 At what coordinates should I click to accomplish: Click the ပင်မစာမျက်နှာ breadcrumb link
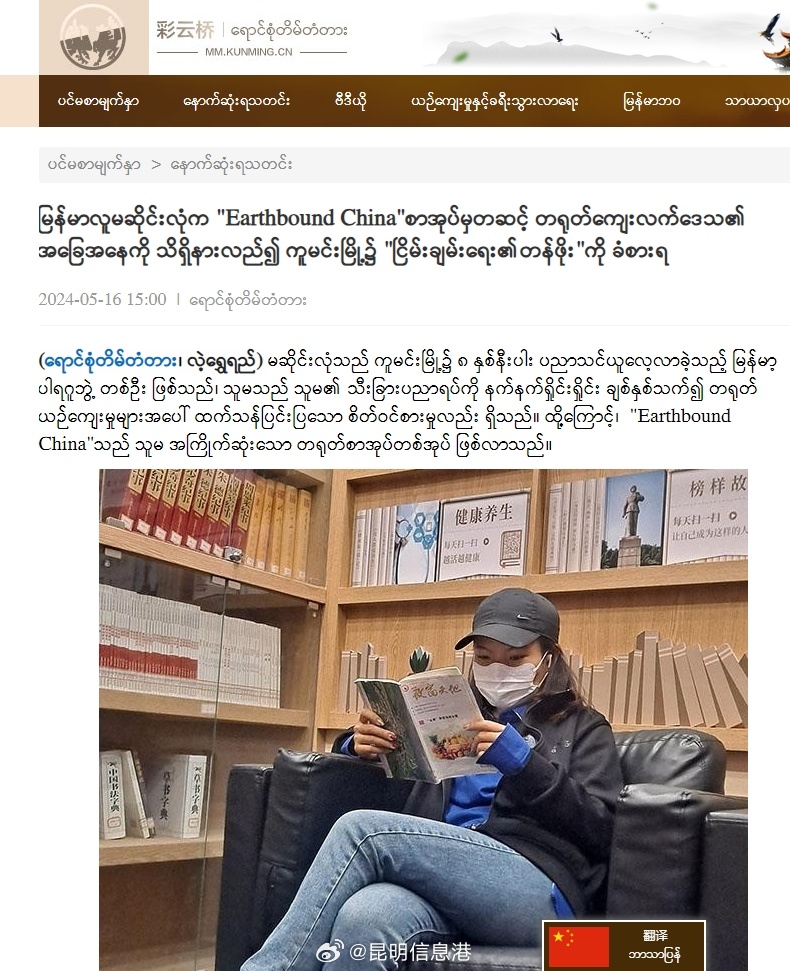pos(94,165)
